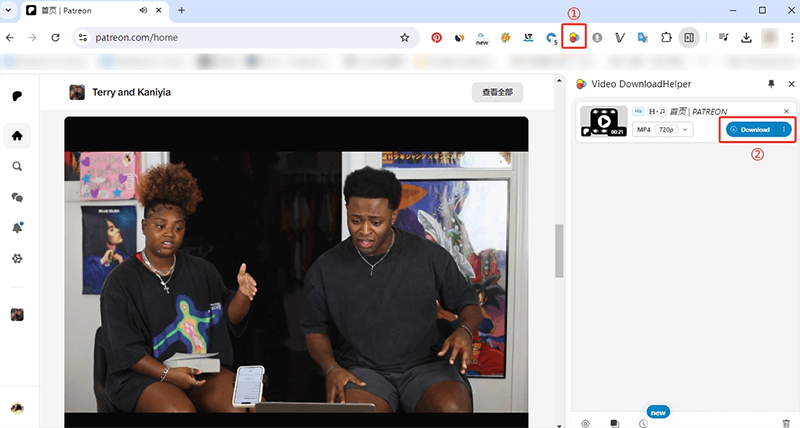Open the tab search dropdown arrow
Screen dimensions: 800x428
click(9, 10)
